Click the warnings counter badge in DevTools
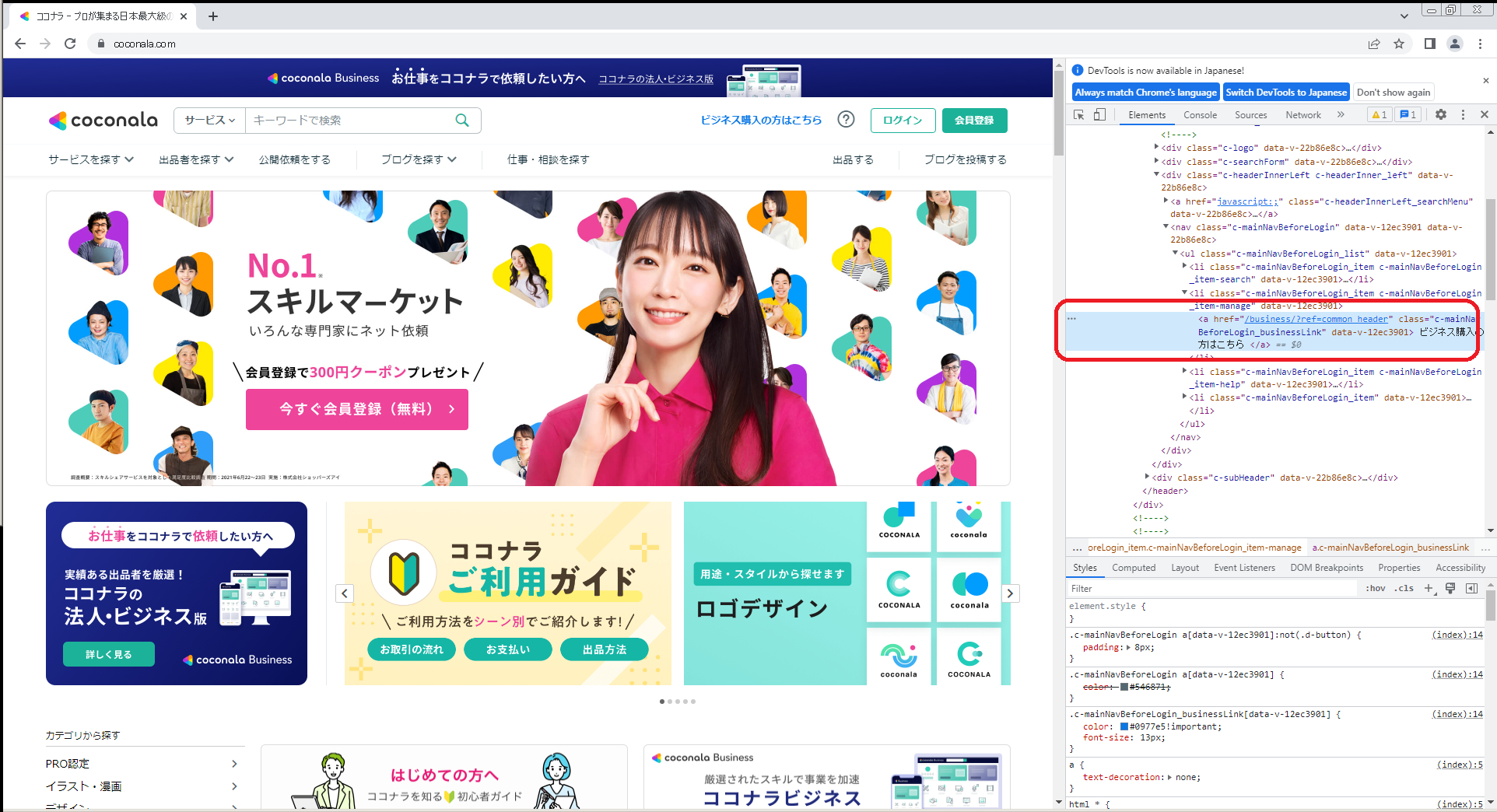Viewport: 1497px width, 812px height. coord(1380,114)
